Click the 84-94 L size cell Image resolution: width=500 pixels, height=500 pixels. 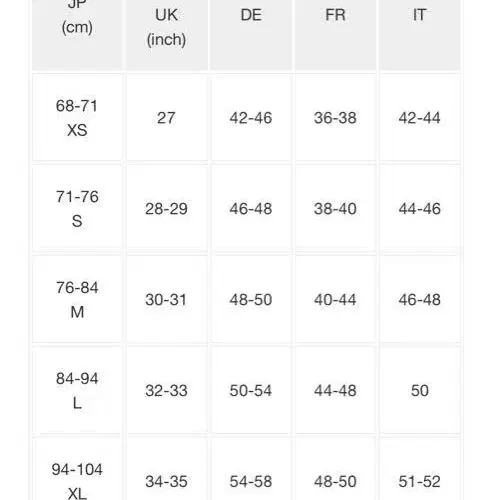(x=77, y=390)
